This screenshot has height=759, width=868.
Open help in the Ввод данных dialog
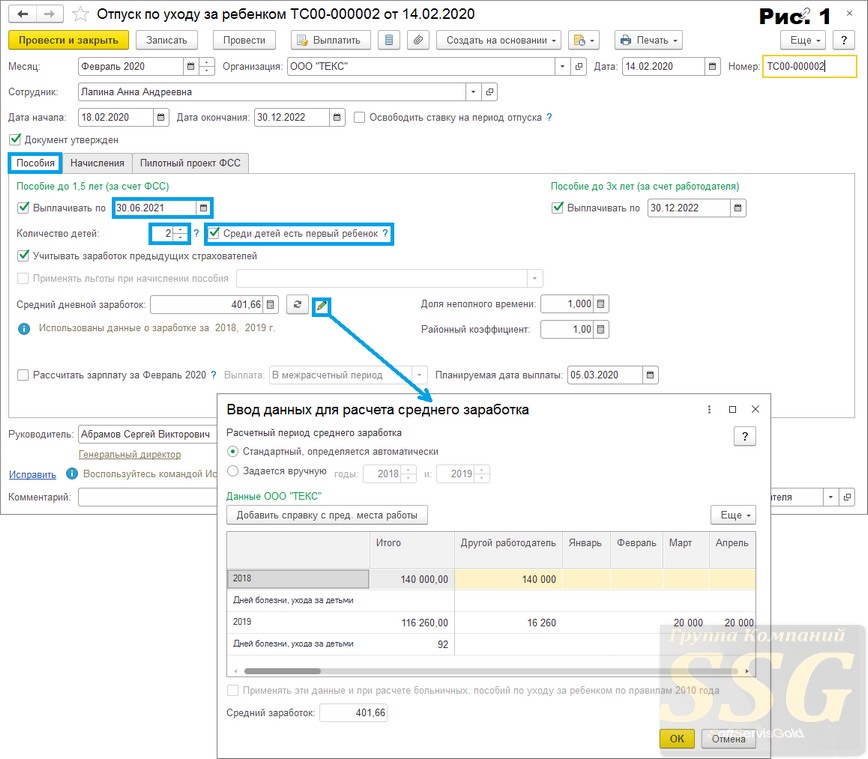tap(745, 436)
